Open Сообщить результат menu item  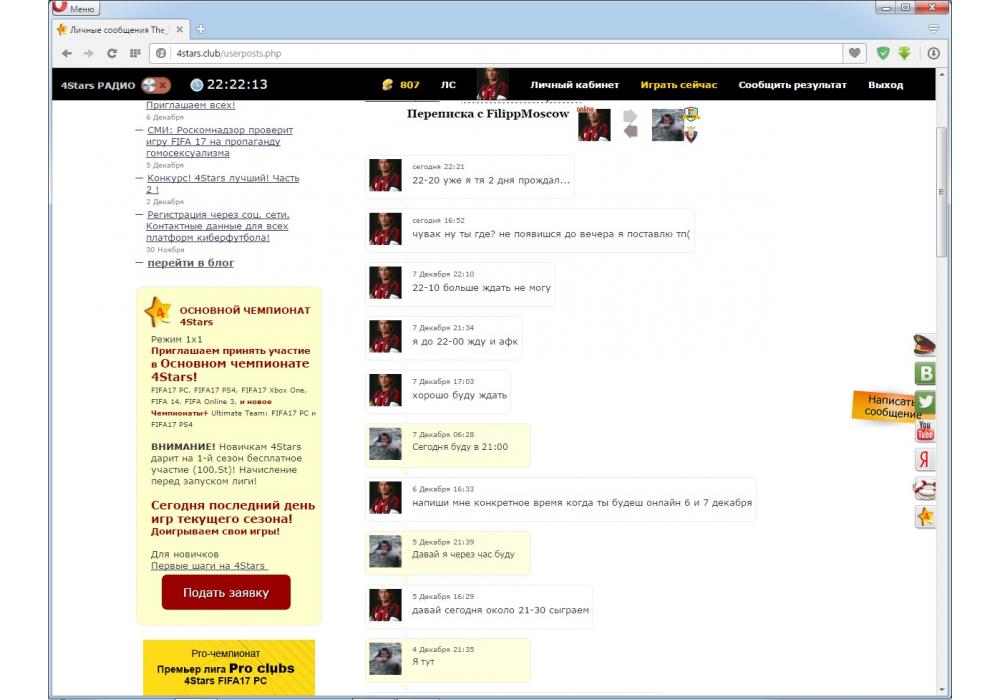[792, 85]
